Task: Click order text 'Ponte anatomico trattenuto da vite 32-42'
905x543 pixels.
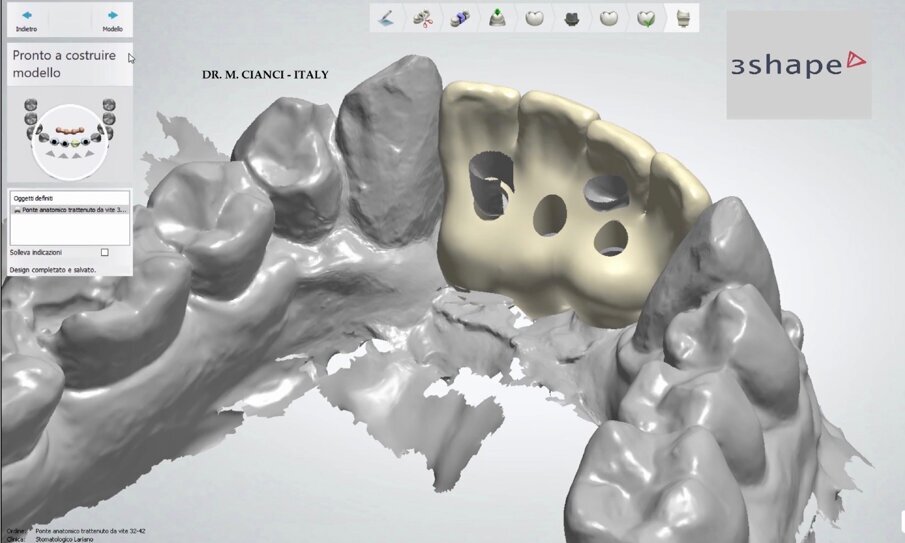Action: 90,531
